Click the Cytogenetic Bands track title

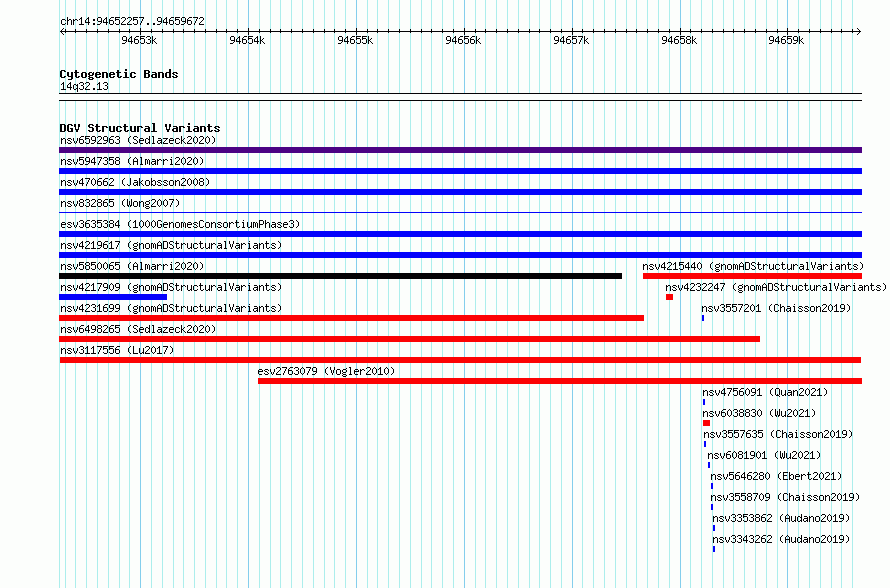click(119, 74)
